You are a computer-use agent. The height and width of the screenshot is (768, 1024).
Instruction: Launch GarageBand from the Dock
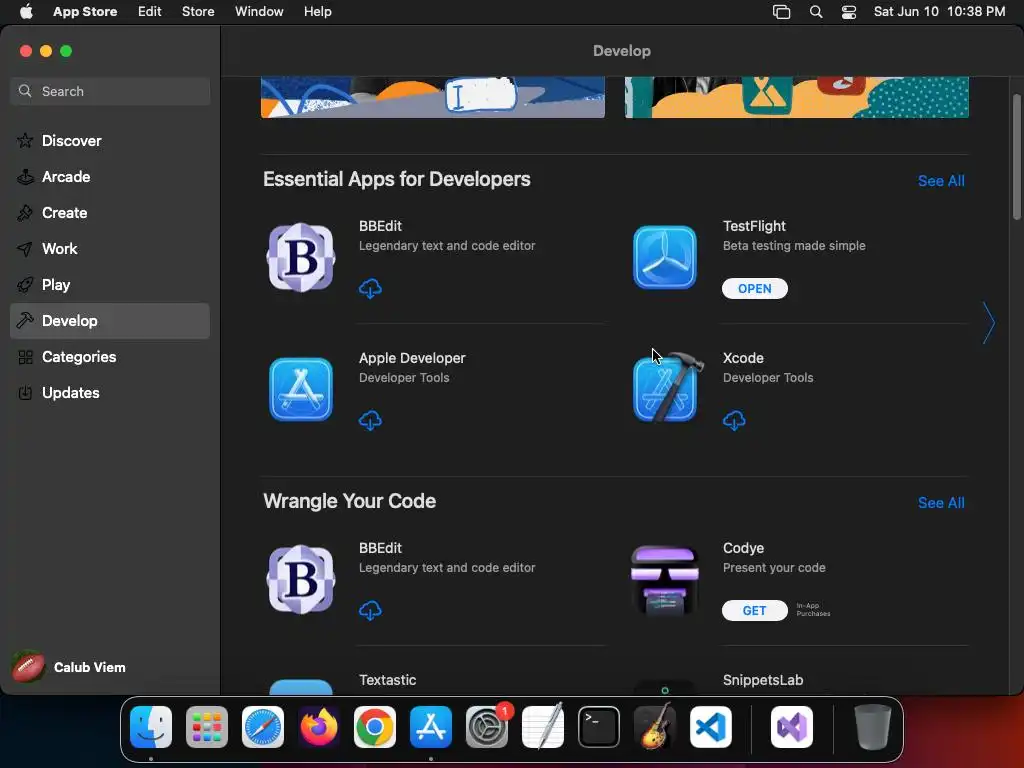coord(654,727)
